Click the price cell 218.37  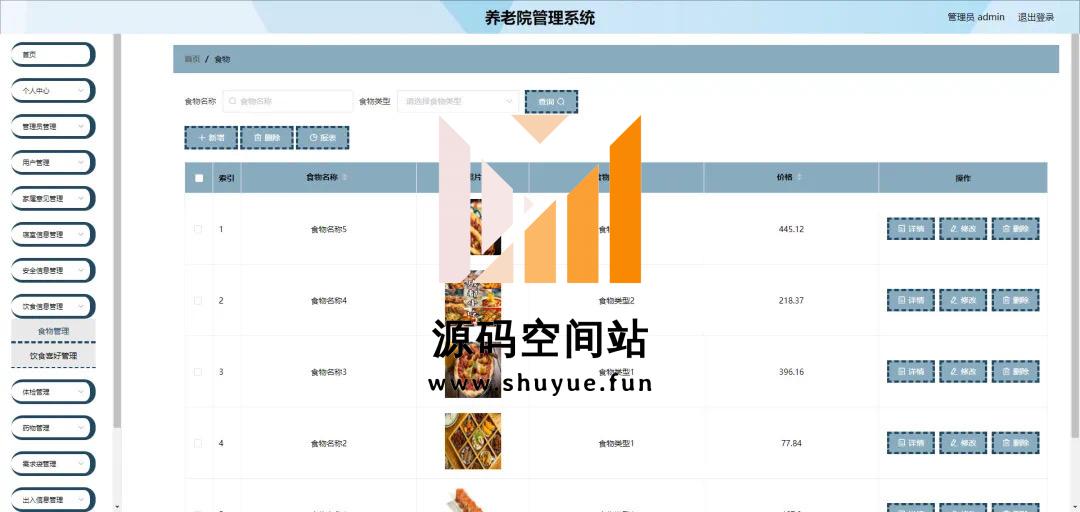791,300
